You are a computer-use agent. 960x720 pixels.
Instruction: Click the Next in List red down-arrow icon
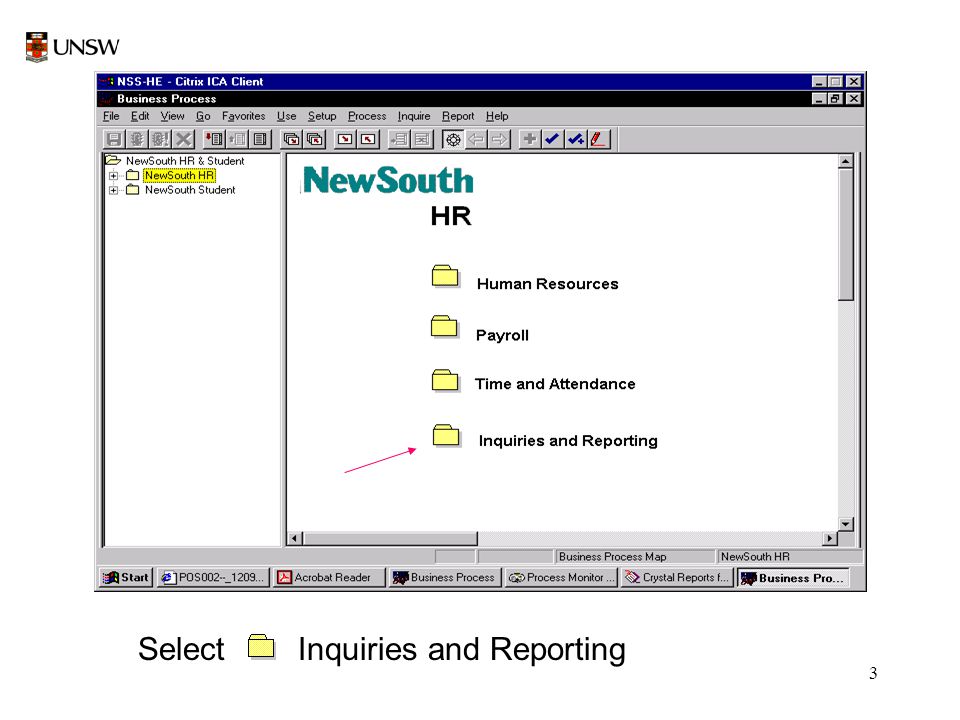click(214, 139)
